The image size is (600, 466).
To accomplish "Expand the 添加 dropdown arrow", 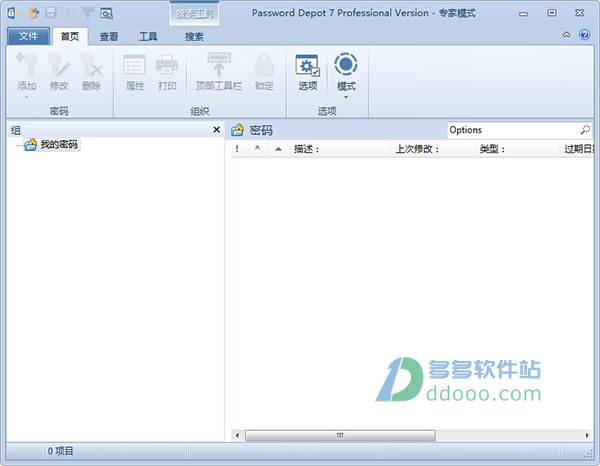I will click(26, 97).
